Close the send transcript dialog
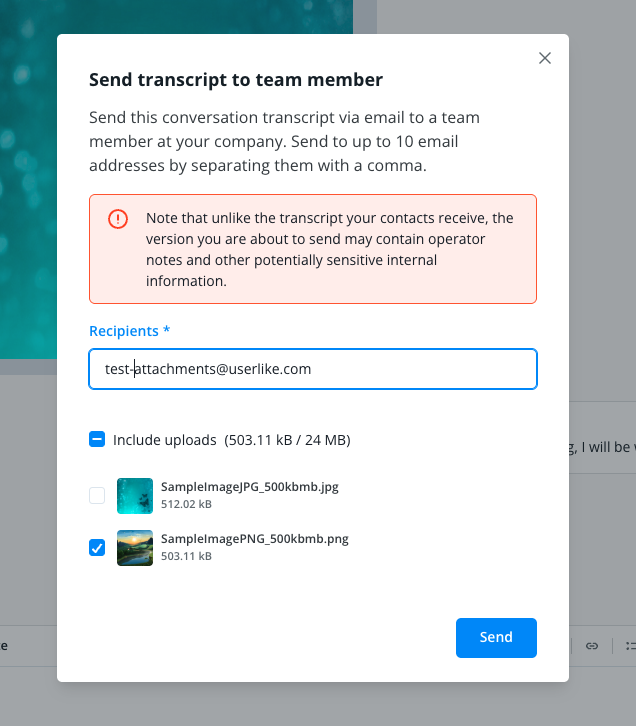The image size is (636, 726). [545, 58]
